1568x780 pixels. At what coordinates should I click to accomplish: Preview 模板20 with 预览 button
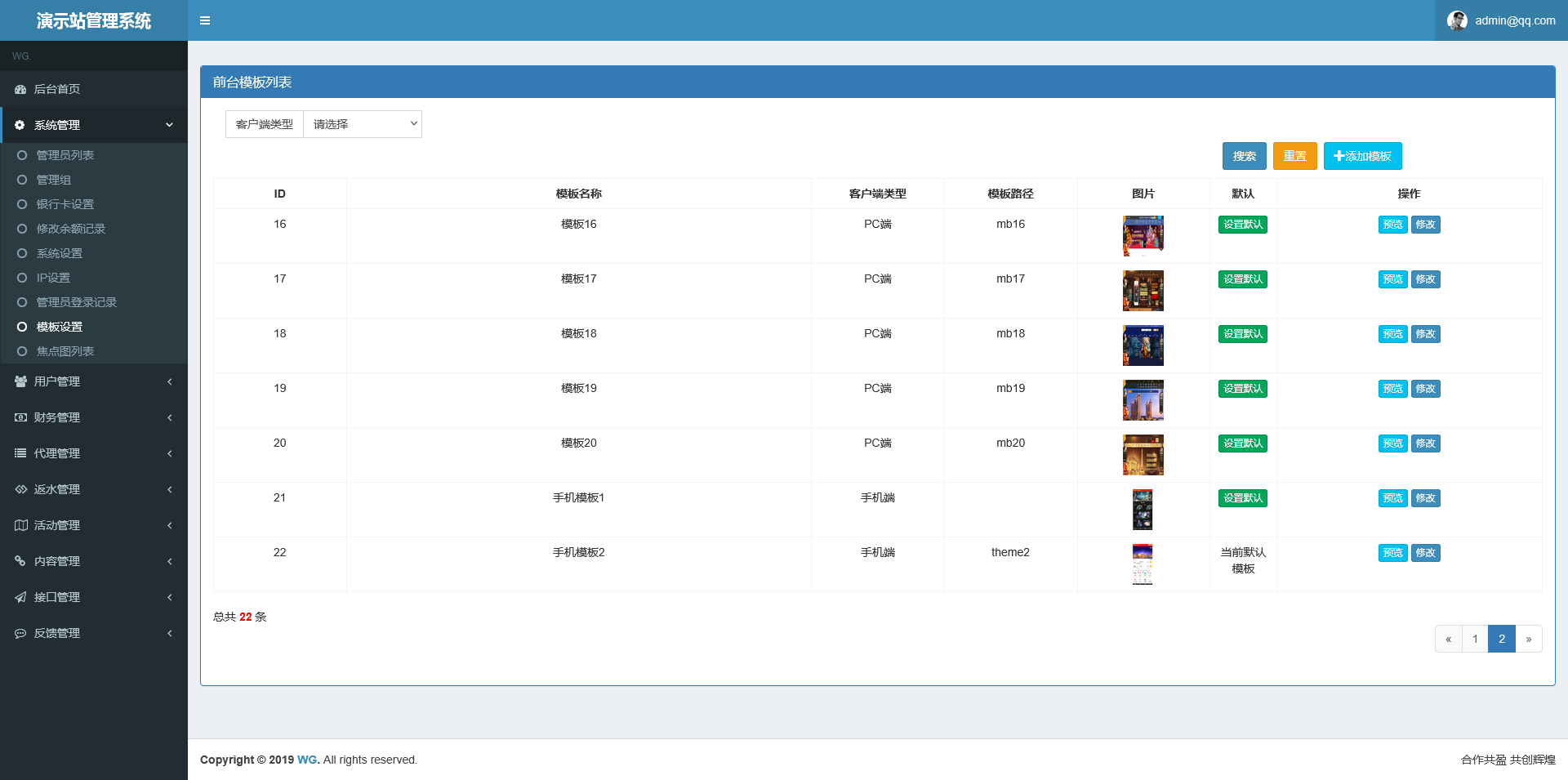[1393, 443]
